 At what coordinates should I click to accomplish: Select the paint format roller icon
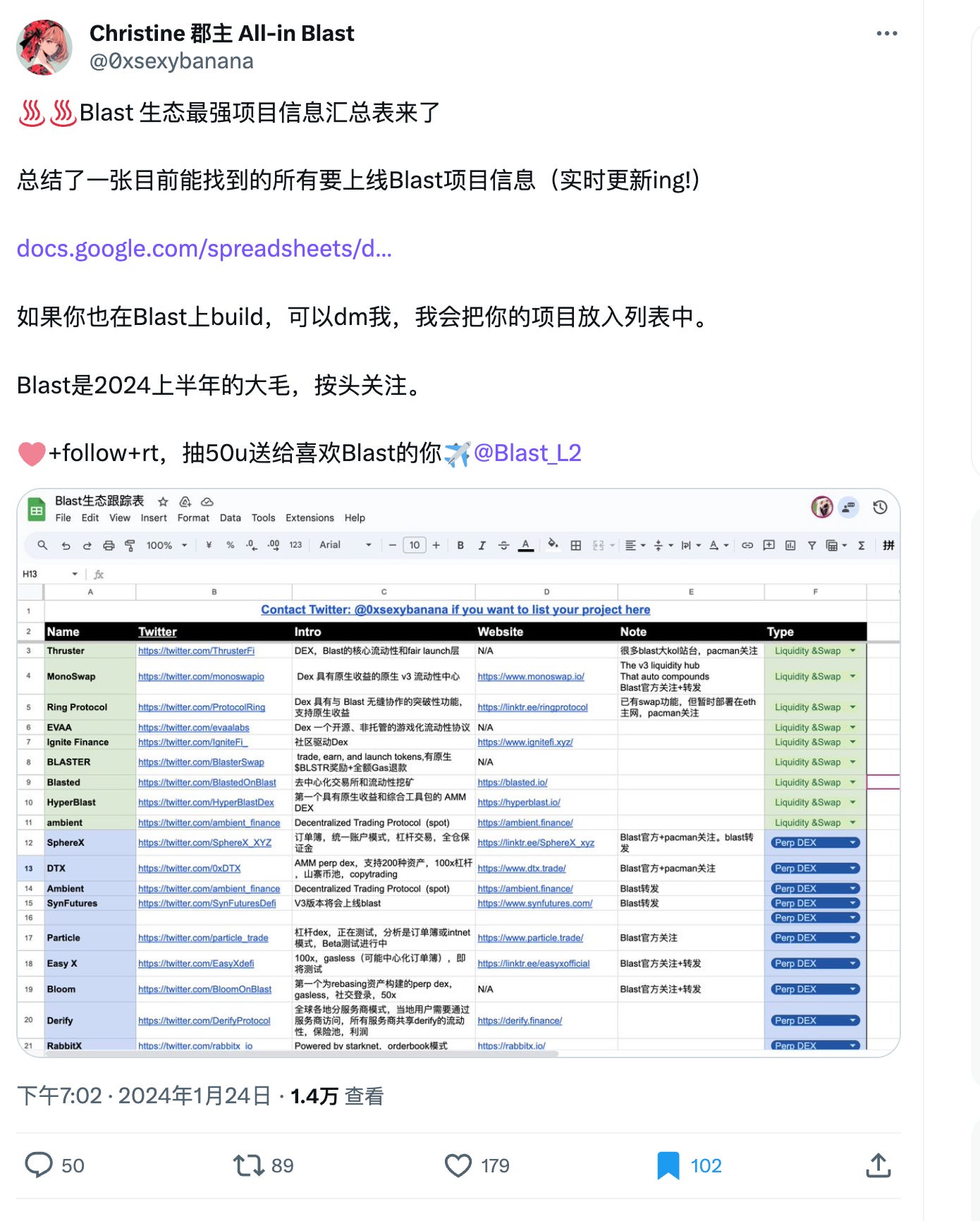pyautogui.click(x=130, y=545)
